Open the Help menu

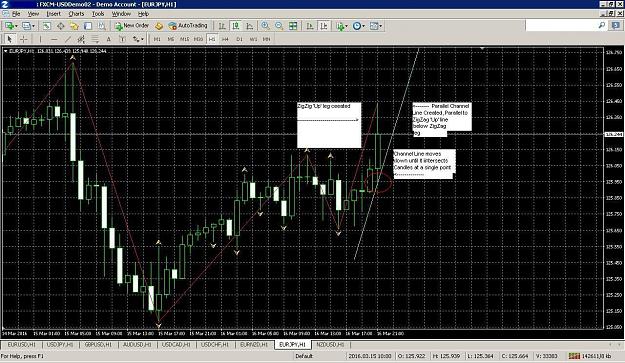[x=143, y=14]
